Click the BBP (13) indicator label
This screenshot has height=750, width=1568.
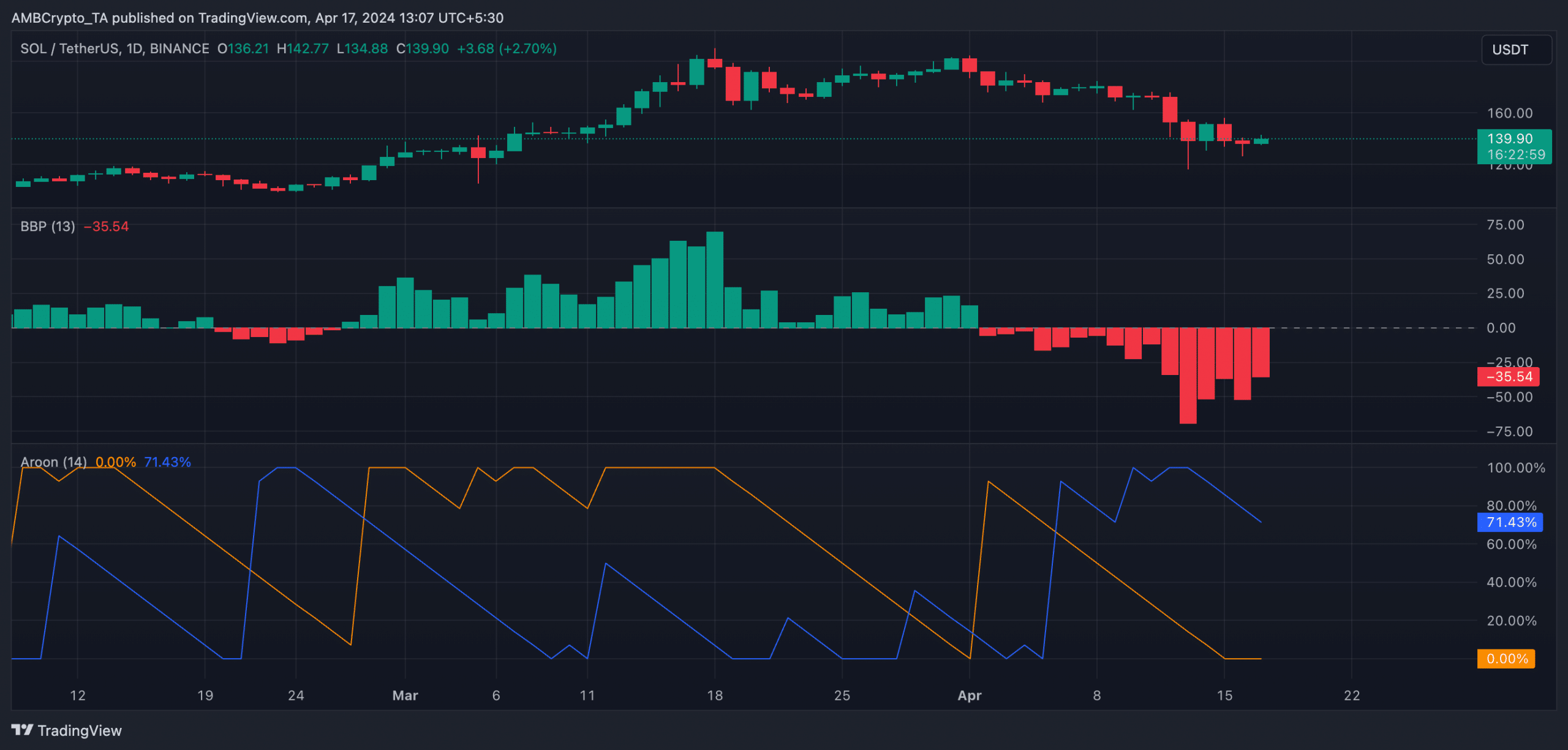coord(48,226)
